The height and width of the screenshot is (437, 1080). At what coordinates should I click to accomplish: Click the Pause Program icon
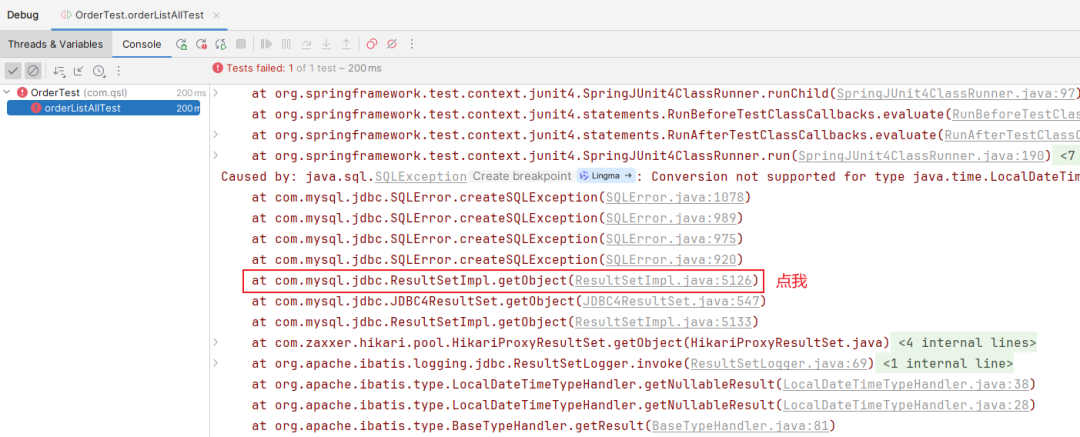[287, 44]
